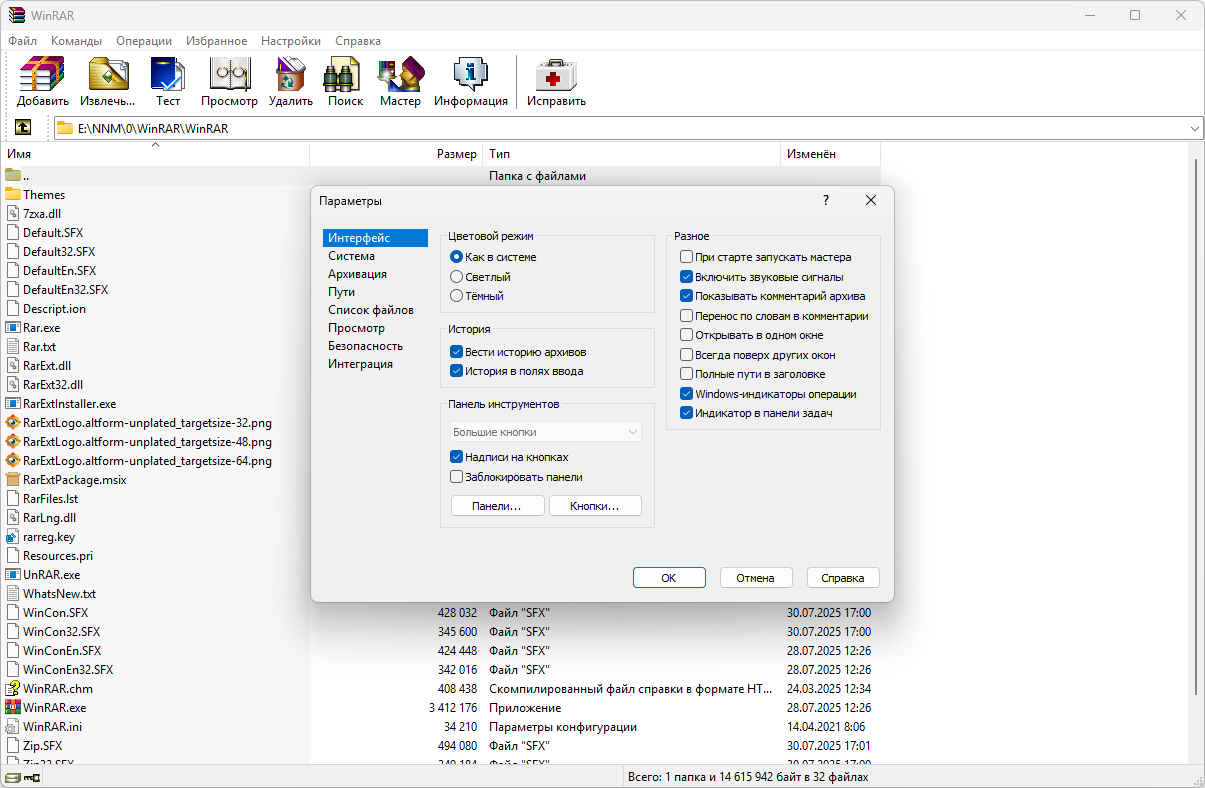Uncheck Вести историю архивов
This screenshot has width=1205, height=788.
click(457, 352)
